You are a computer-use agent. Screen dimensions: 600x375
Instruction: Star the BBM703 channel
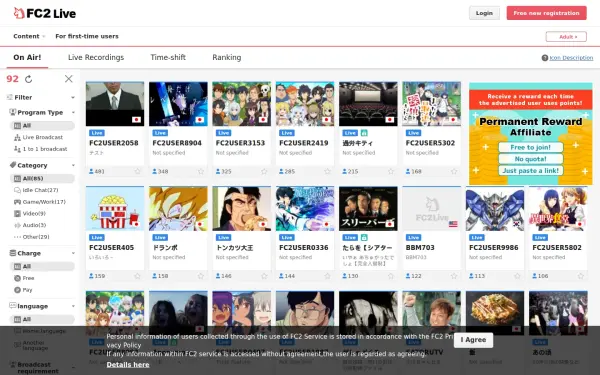point(454,276)
